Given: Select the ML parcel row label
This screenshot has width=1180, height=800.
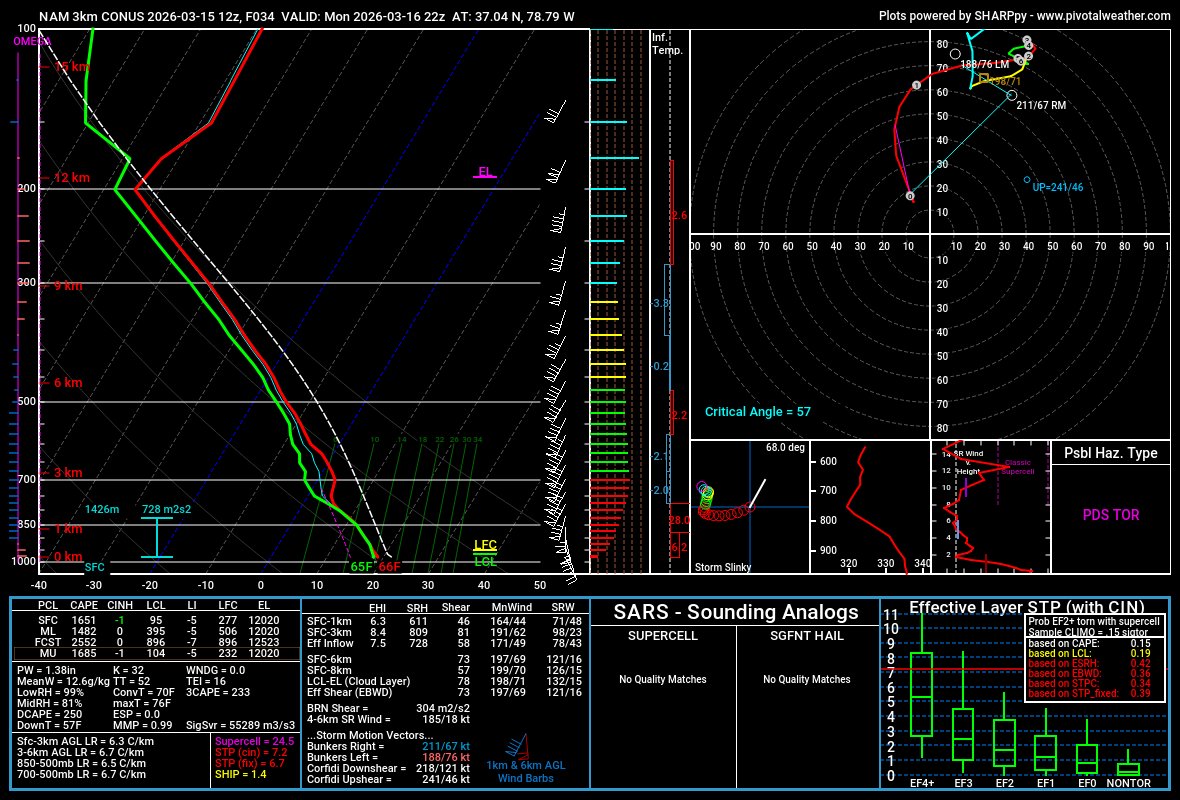Looking at the screenshot, I should click(48, 631).
